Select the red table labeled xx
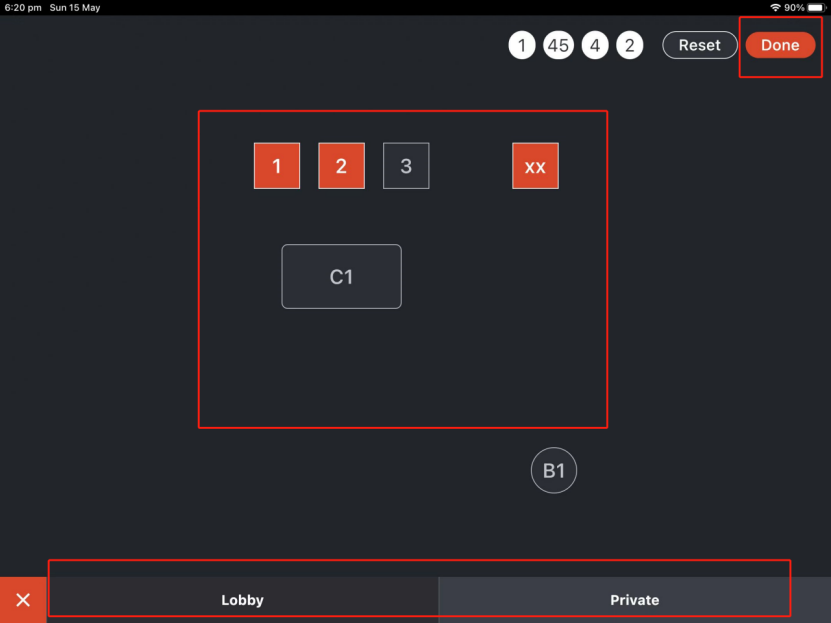Image resolution: width=831 pixels, height=623 pixels. pyautogui.click(x=535, y=166)
